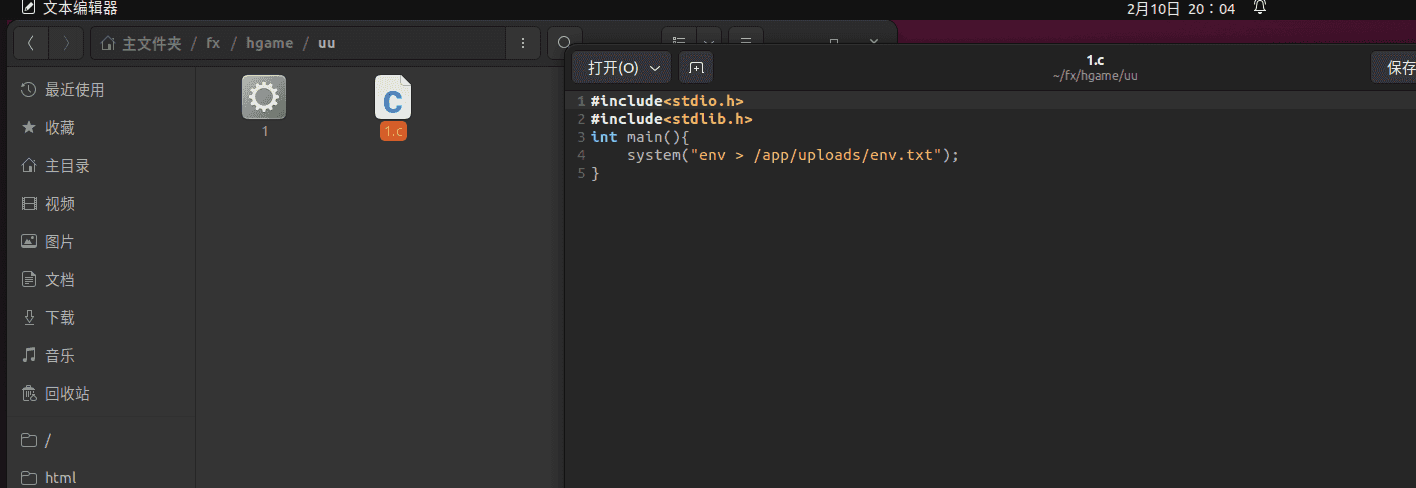The width and height of the screenshot is (1416, 488).
Task: Open the path bar three-dot menu
Action: [x=522, y=43]
